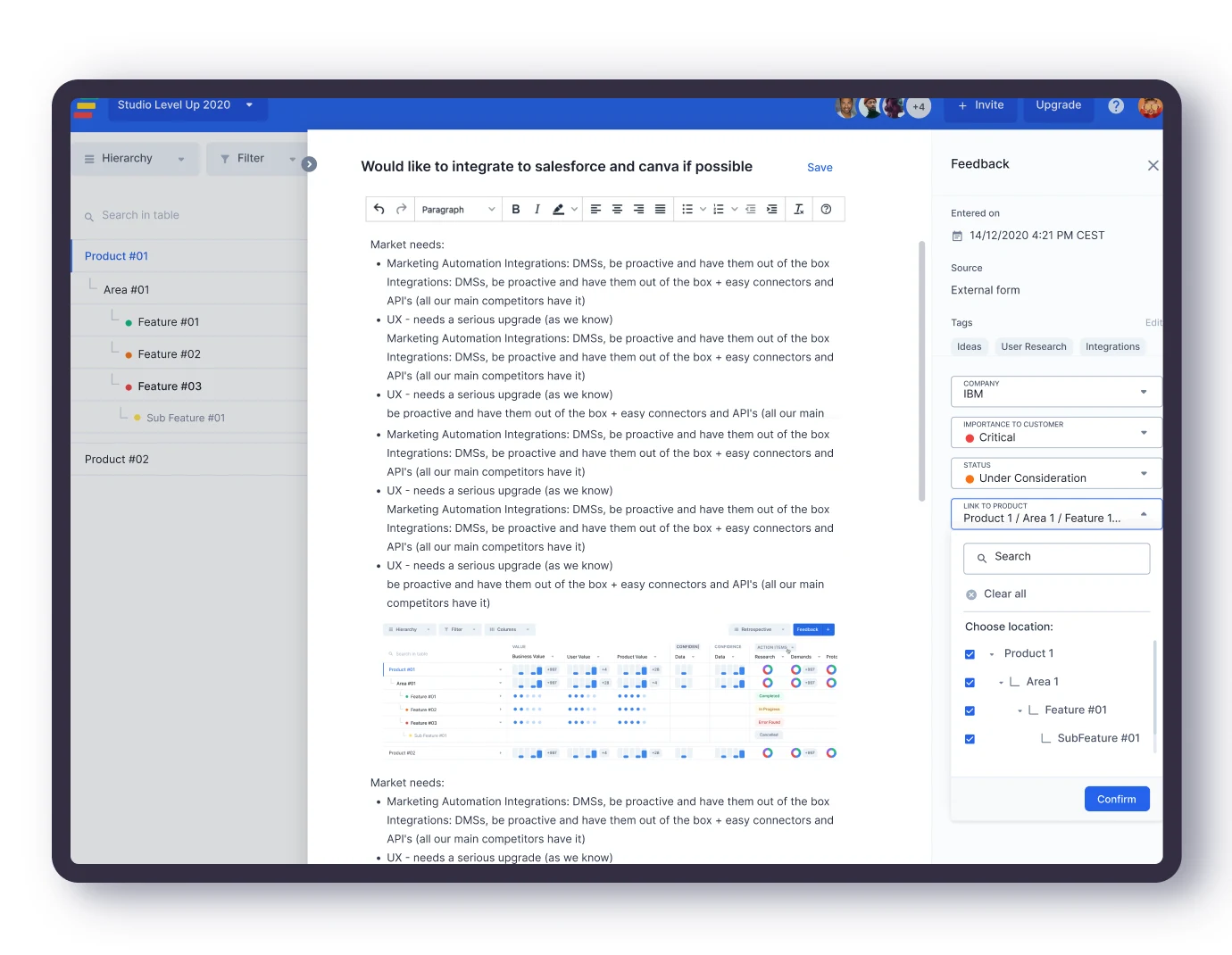Apply the highlight marker tool

pos(558,209)
